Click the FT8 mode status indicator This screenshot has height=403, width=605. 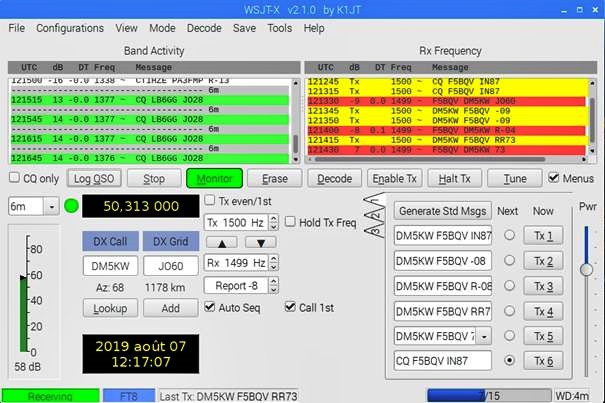(128, 396)
